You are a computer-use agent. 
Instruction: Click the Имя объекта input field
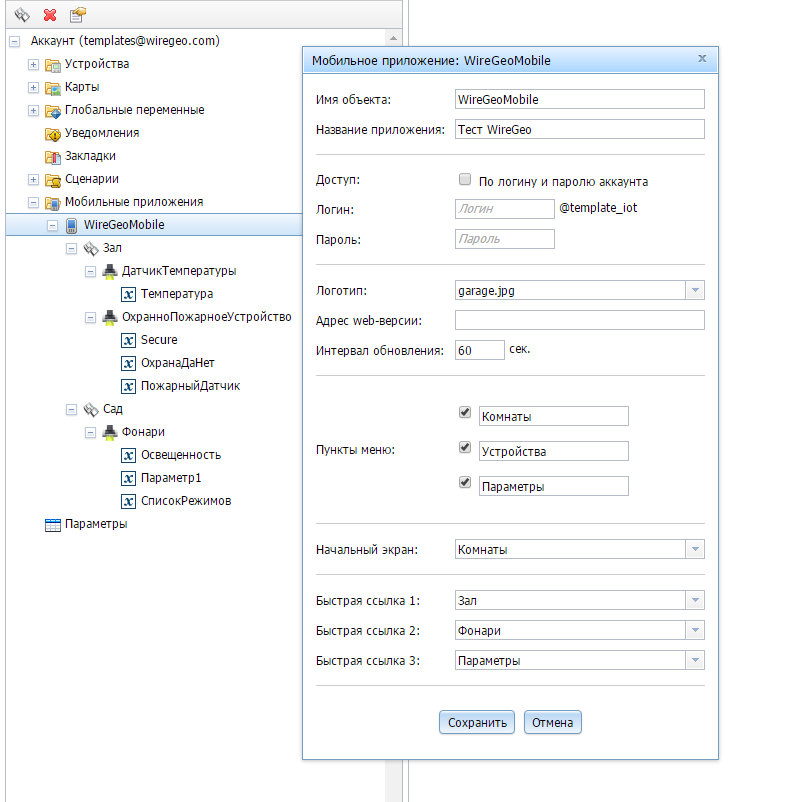click(x=579, y=99)
